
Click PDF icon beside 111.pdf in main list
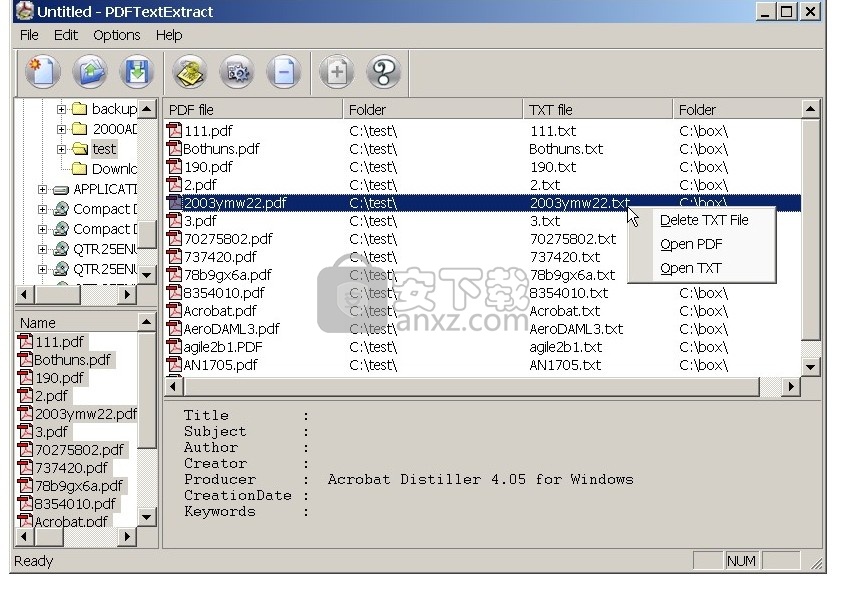(174, 131)
